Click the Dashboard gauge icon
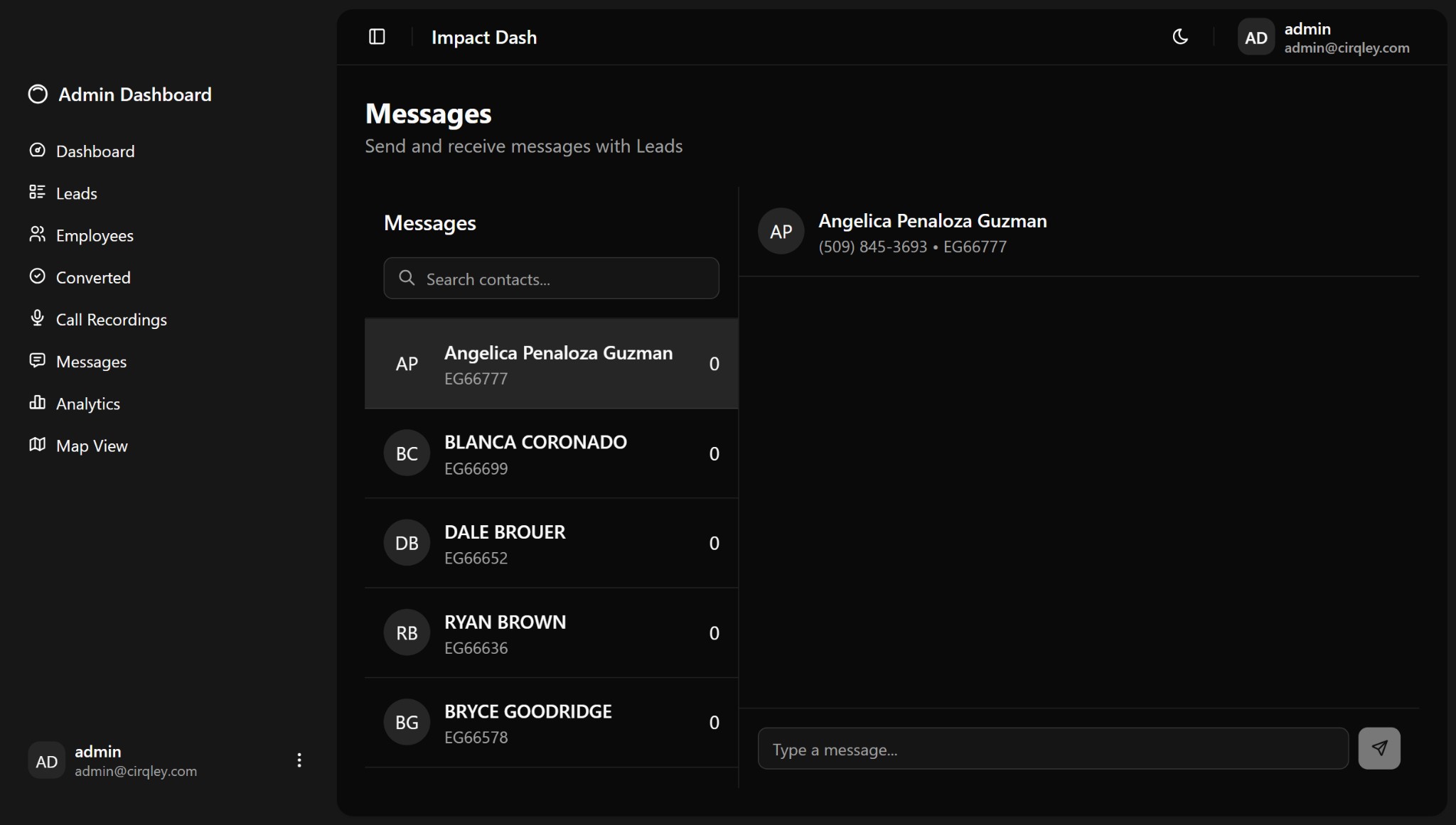 pyautogui.click(x=37, y=151)
